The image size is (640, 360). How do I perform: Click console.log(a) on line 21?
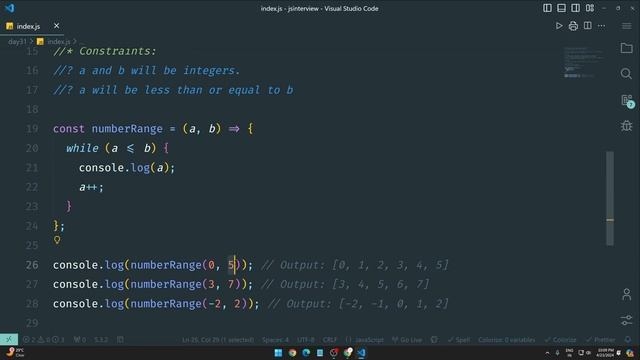127,168
